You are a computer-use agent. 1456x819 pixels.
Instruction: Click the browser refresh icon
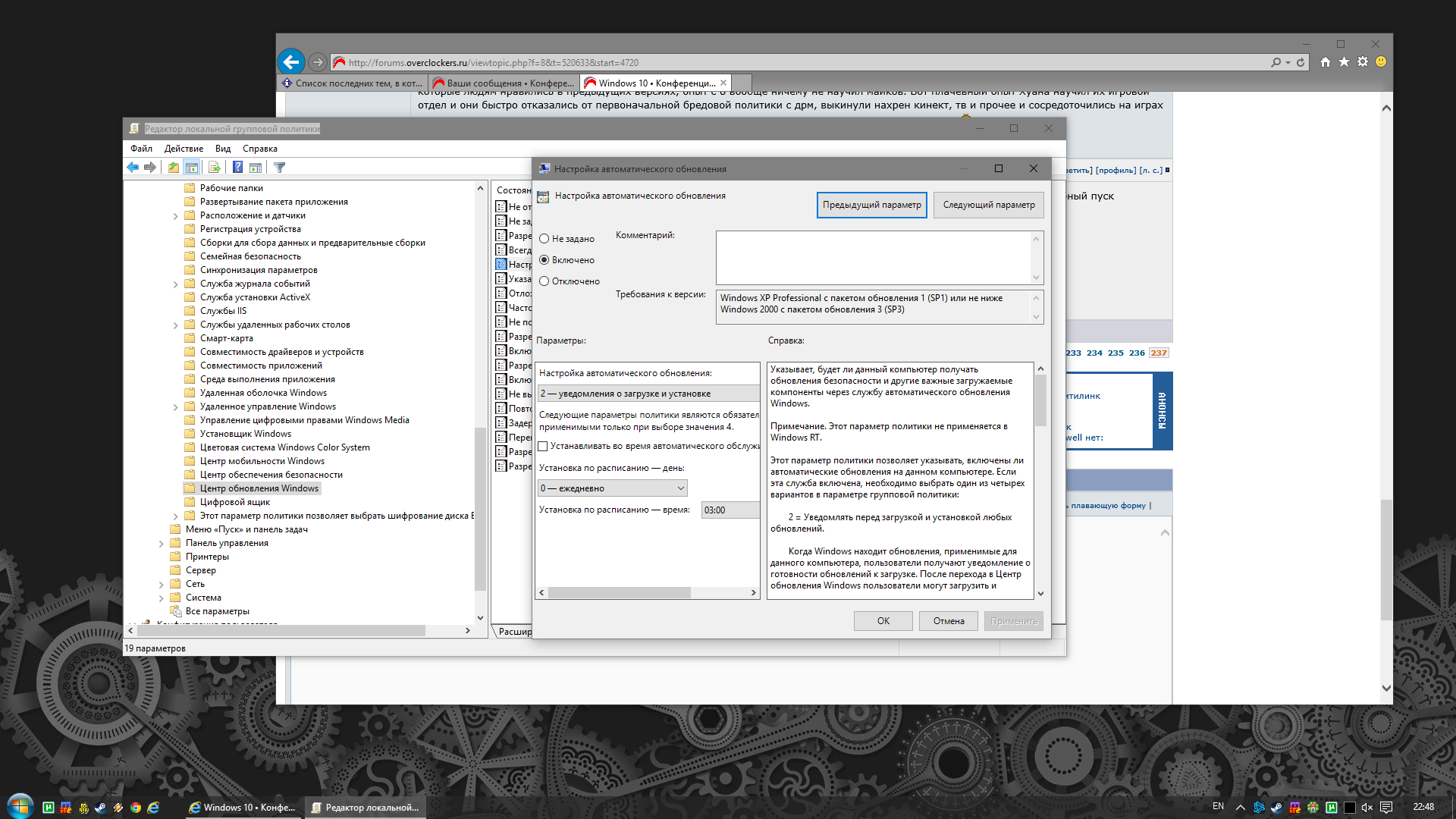[1301, 62]
